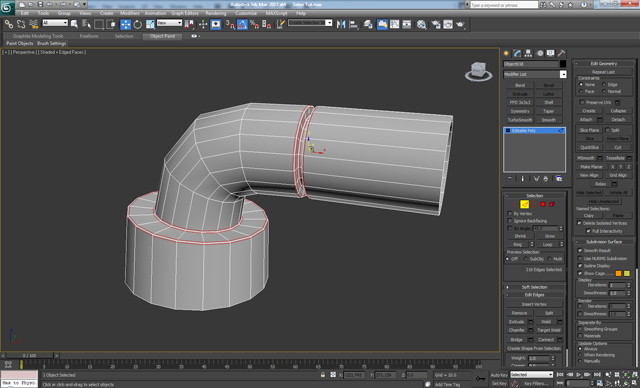Toggle the Isoline Display checkbox
This screenshot has height=388, width=640.
(580, 266)
